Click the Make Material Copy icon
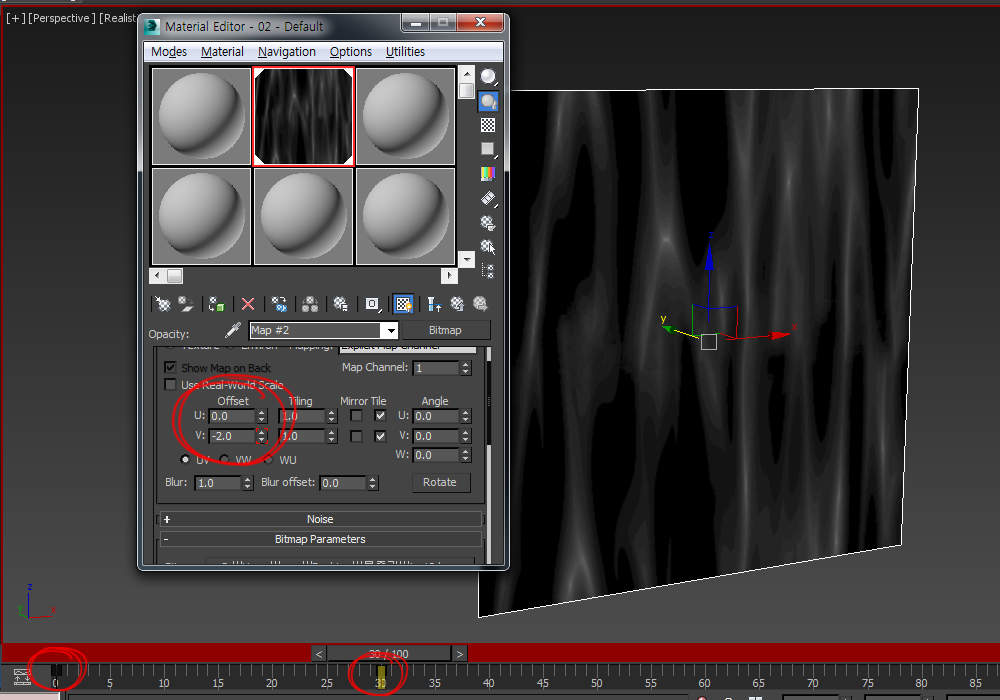The image size is (1000, 700). point(279,304)
